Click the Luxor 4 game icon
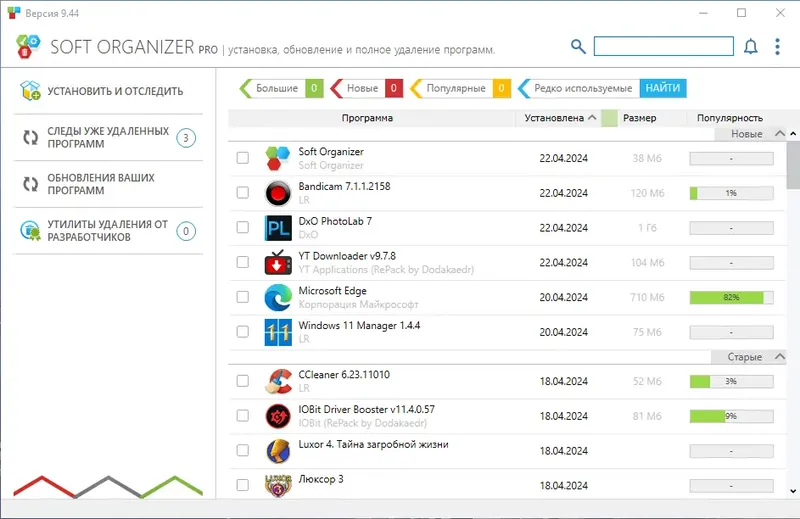800x519 pixels. point(278,451)
